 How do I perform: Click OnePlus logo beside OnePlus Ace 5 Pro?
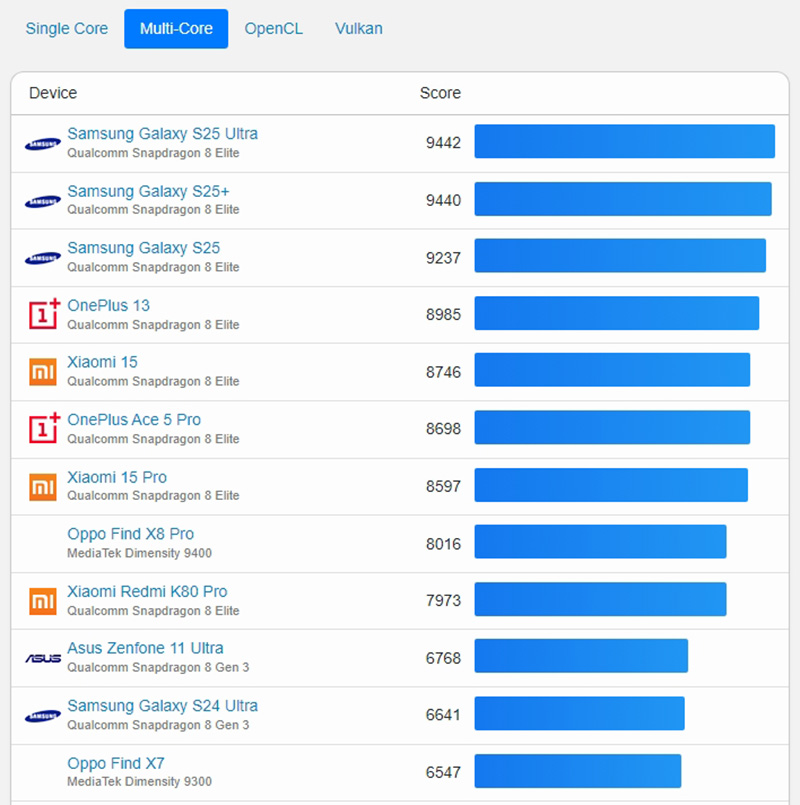point(44,429)
